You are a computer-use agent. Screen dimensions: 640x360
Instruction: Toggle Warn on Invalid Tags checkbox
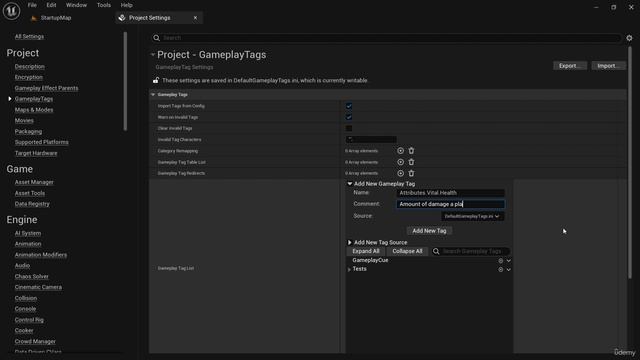pos(349,117)
